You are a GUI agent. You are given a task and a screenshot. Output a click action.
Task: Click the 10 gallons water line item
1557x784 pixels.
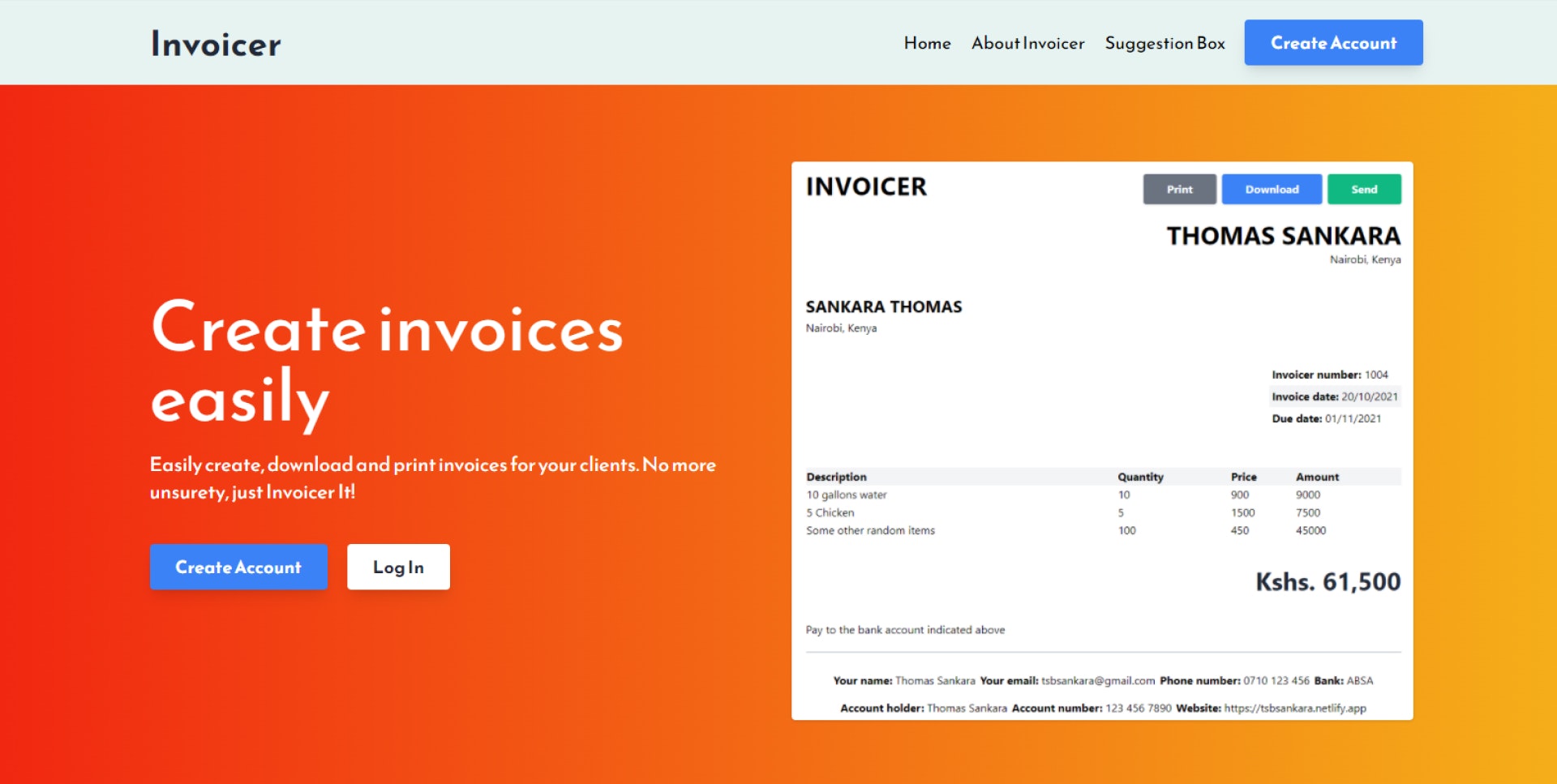pos(846,495)
